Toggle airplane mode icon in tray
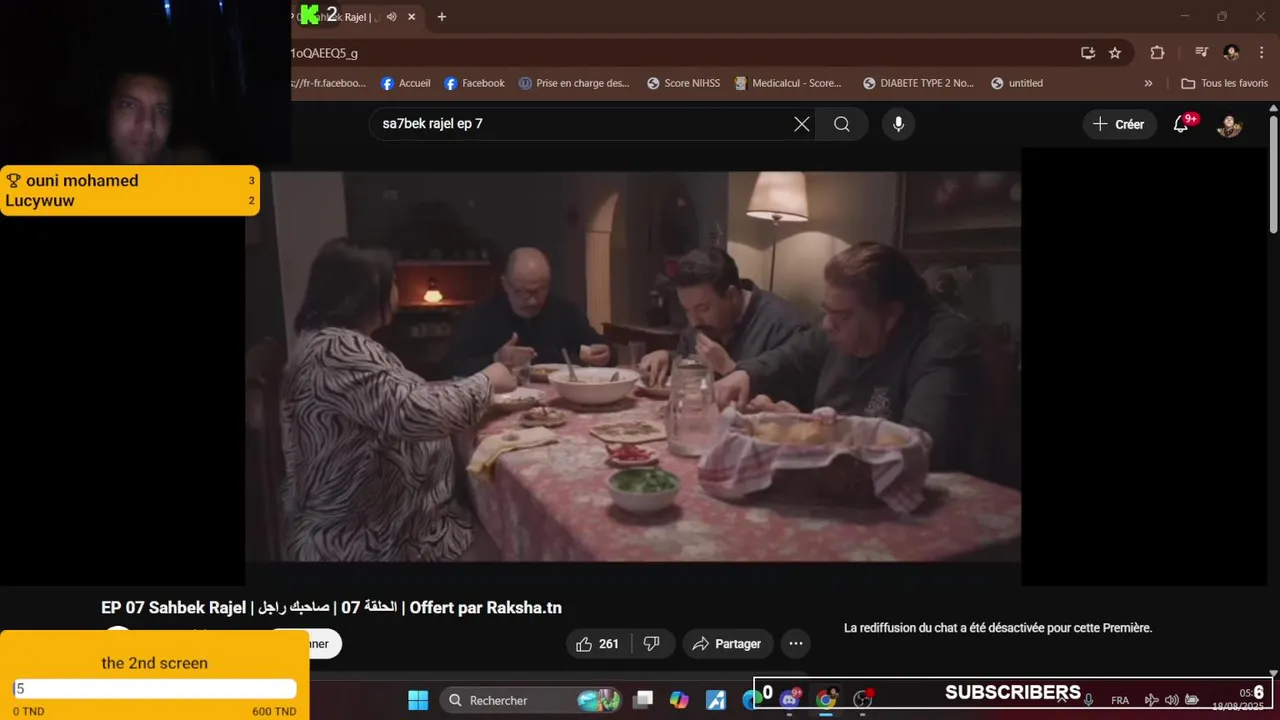The width and height of the screenshot is (1280, 720). [1151, 700]
